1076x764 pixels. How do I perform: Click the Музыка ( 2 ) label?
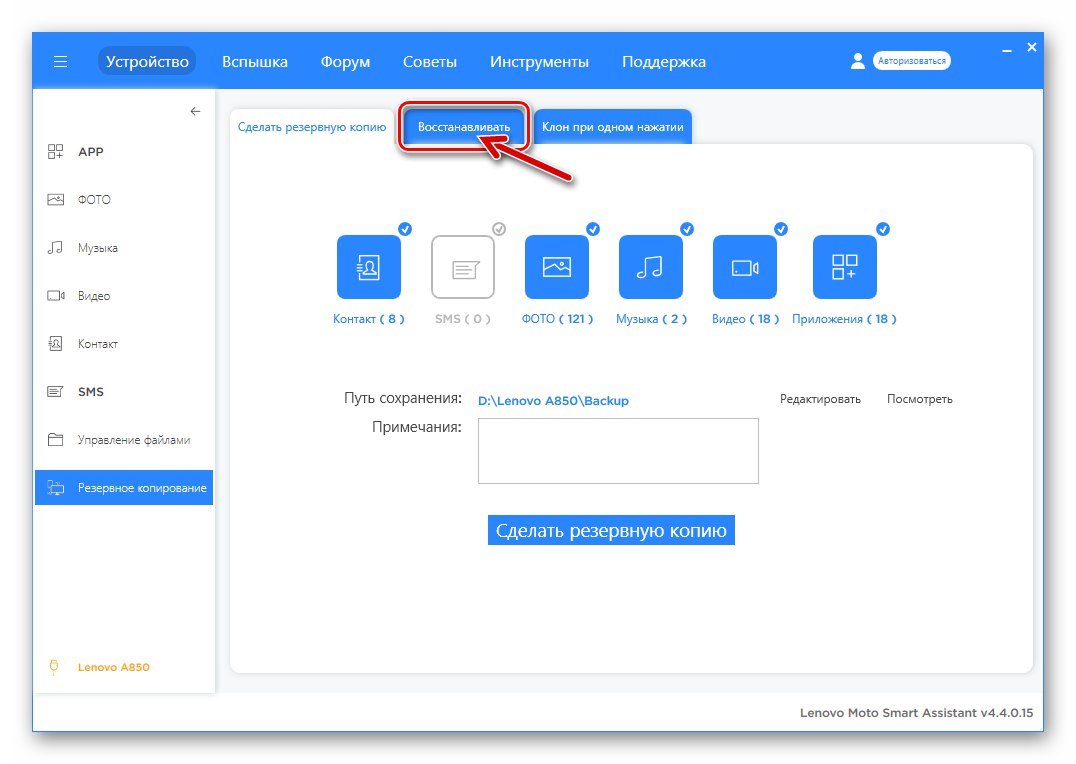click(x=651, y=319)
